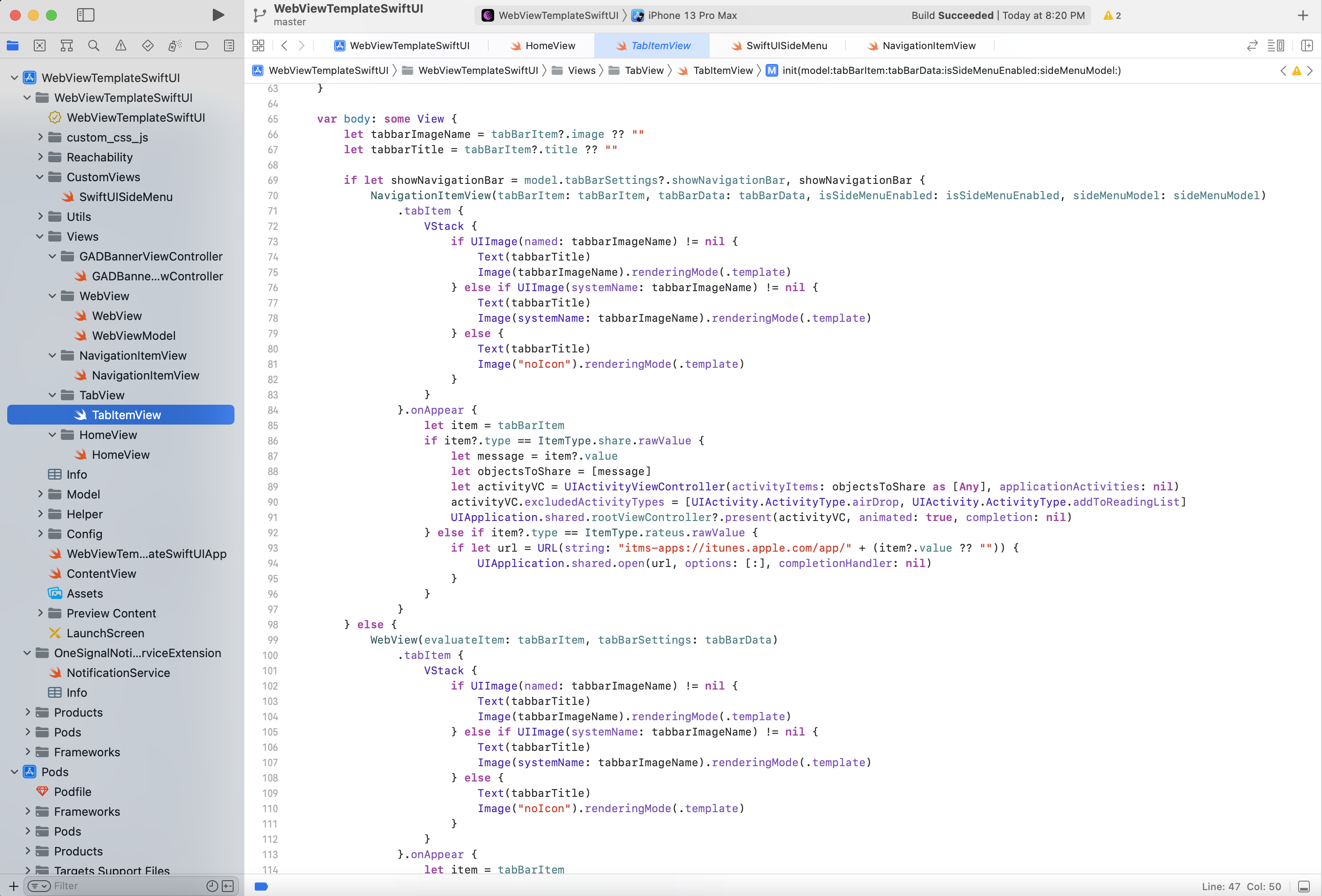Screen dimensions: 1322x896
Task: Jump to next issue arrow
Action: pyautogui.click(x=1310, y=70)
